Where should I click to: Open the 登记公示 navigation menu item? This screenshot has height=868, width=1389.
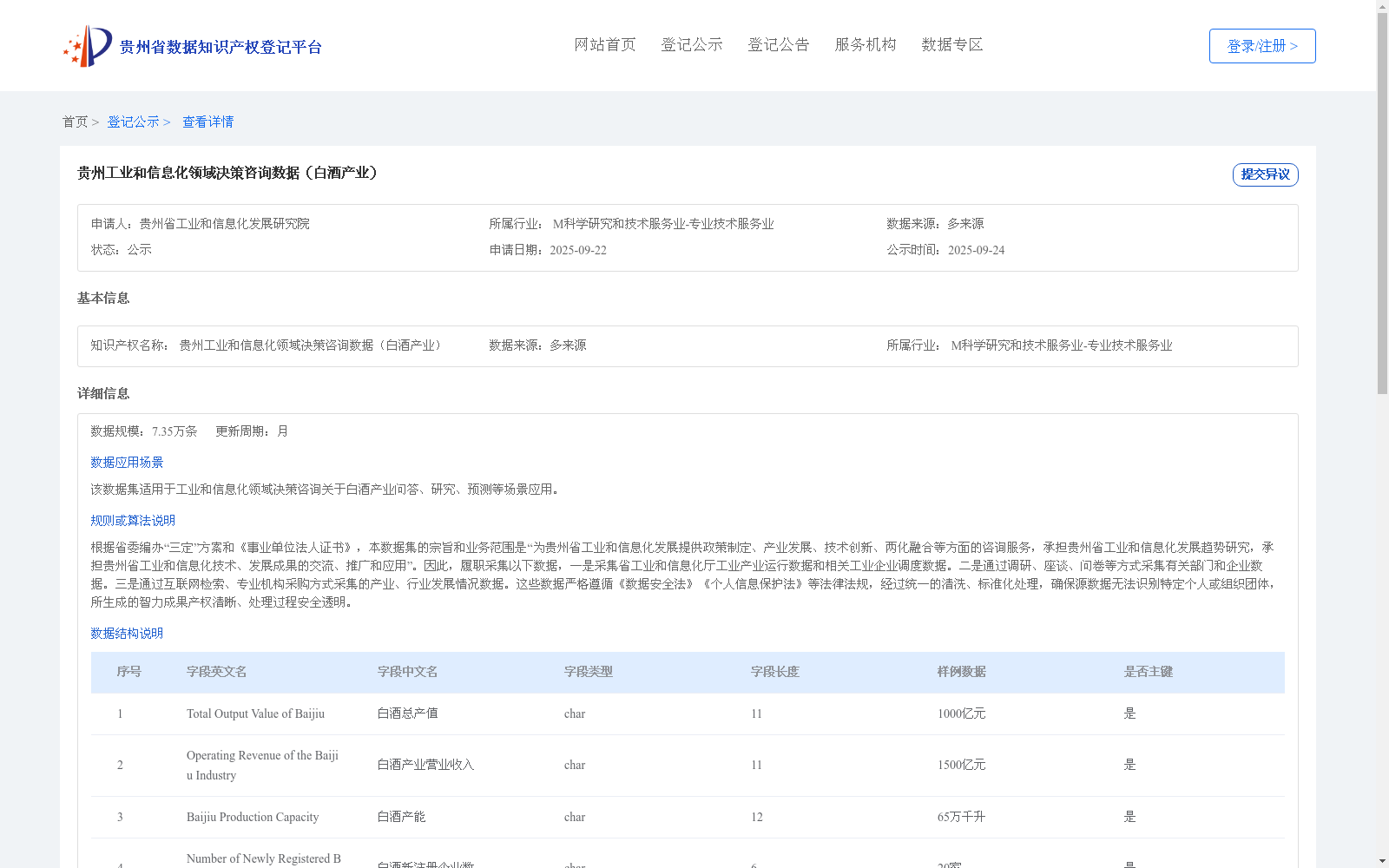click(692, 44)
